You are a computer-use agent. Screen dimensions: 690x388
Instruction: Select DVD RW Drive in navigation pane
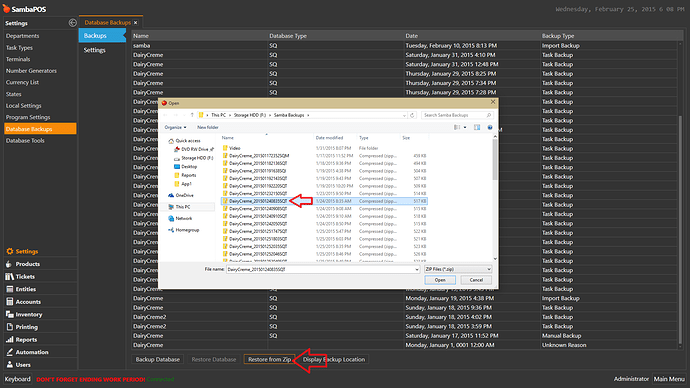194,150
